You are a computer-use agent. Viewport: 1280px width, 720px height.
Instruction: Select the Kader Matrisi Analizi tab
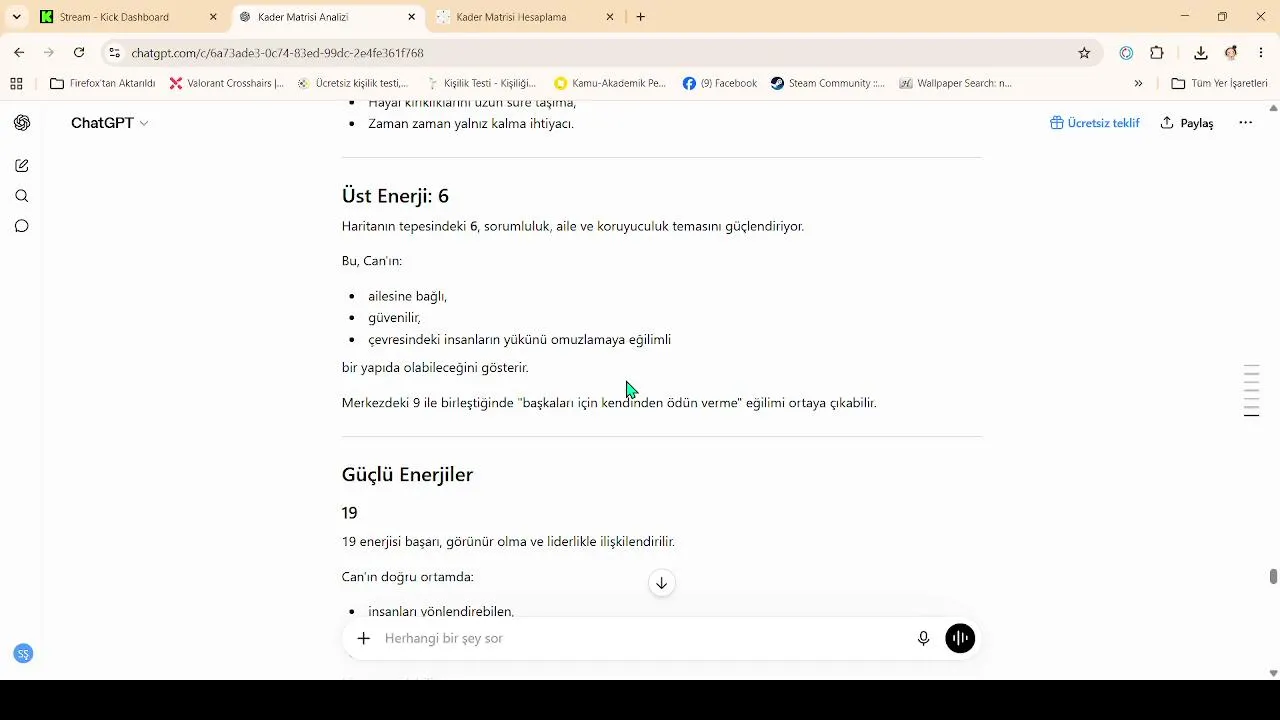click(328, 17)
